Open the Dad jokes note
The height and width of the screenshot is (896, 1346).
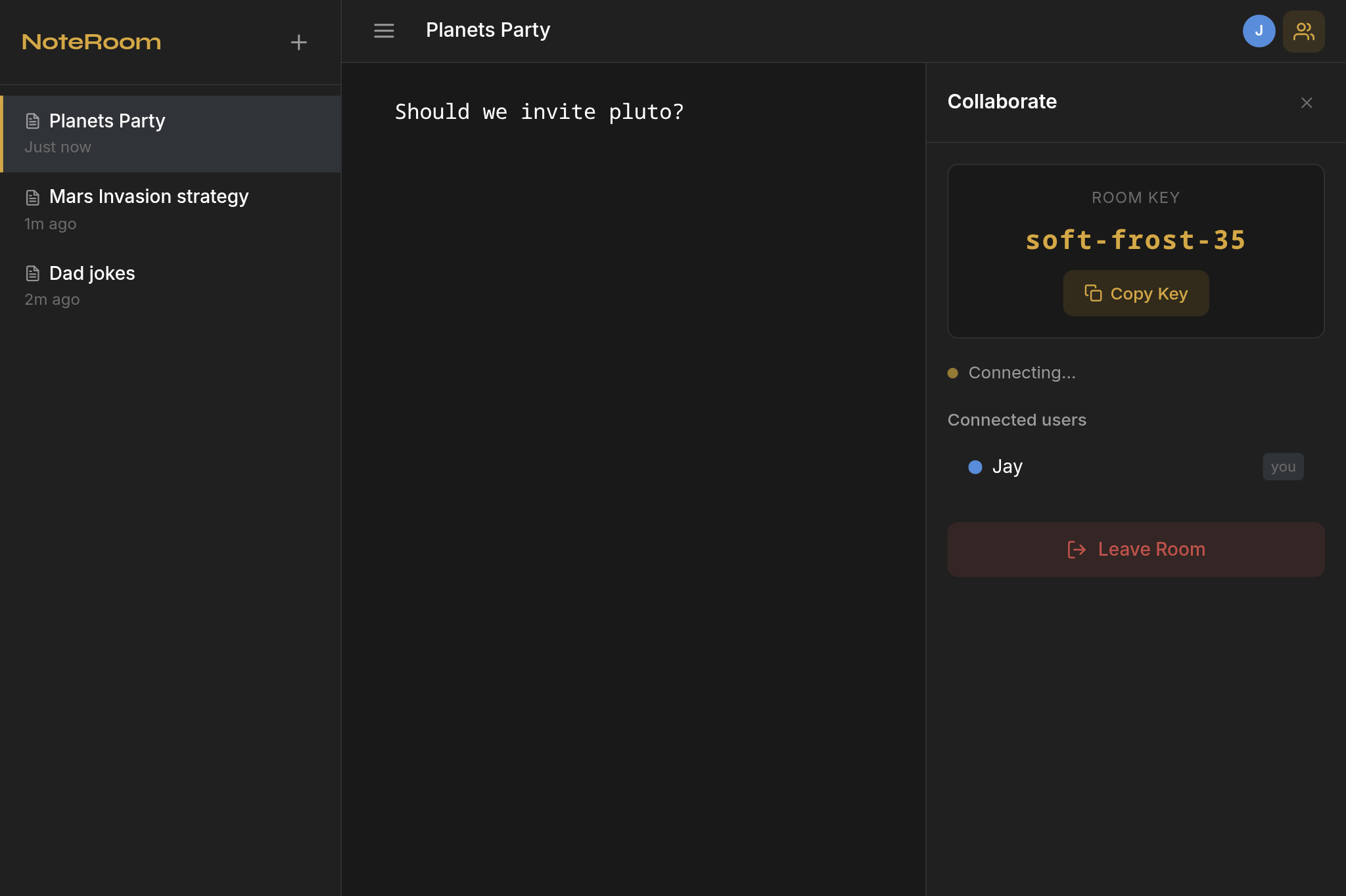click(x=170, y=286)
